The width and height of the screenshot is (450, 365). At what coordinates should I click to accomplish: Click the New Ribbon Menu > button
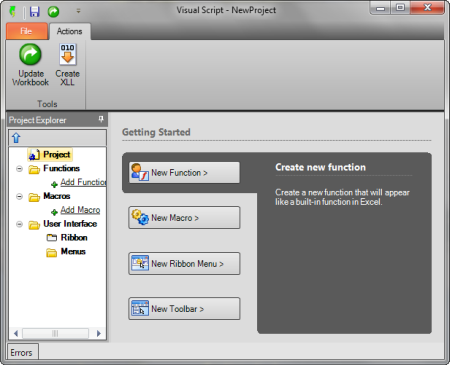pos(184,264)
